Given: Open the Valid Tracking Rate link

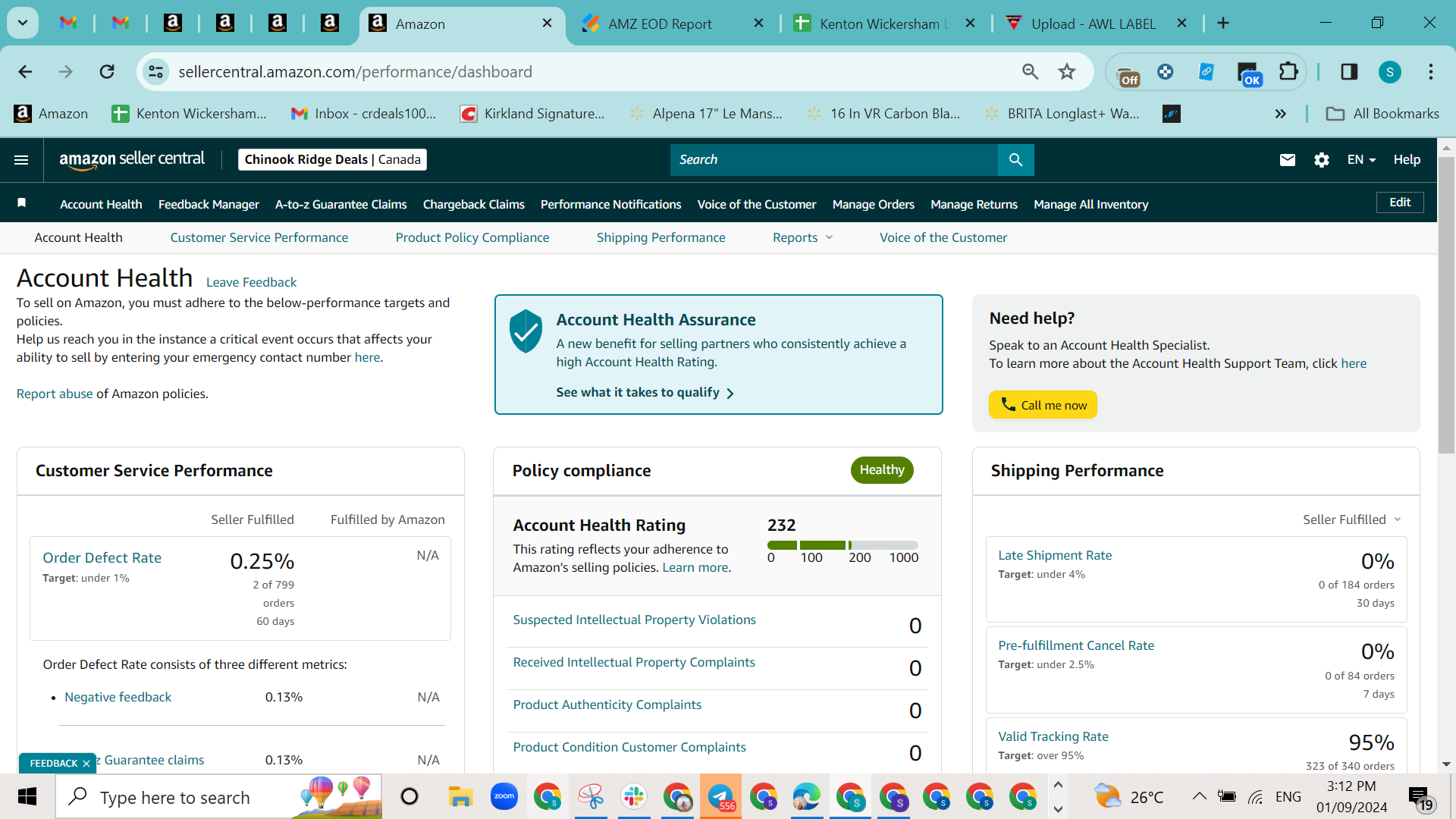Looking at the screenshot, I should pyautogui.click(x=1053, y=736).
